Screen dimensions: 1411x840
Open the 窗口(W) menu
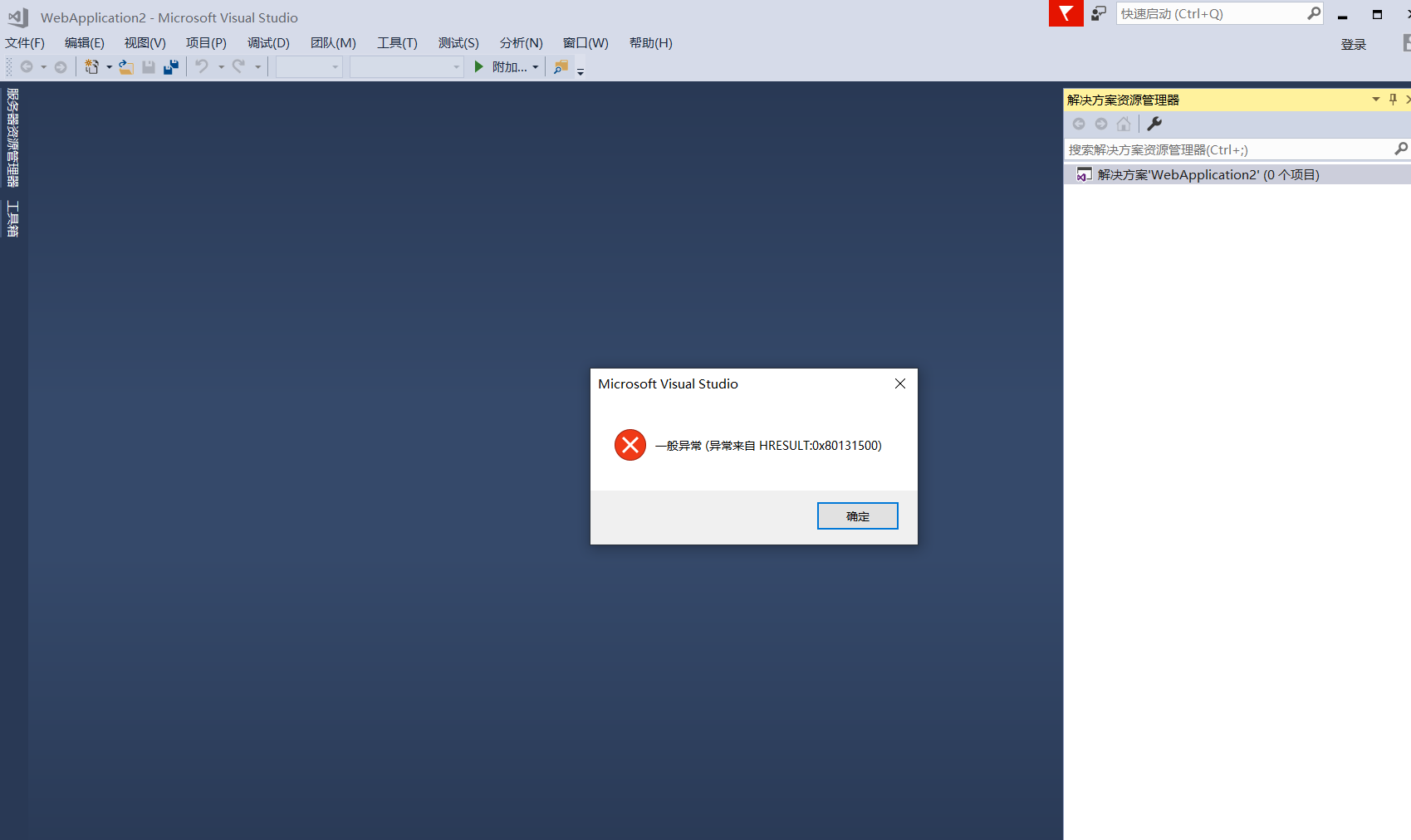coord(585,42)
